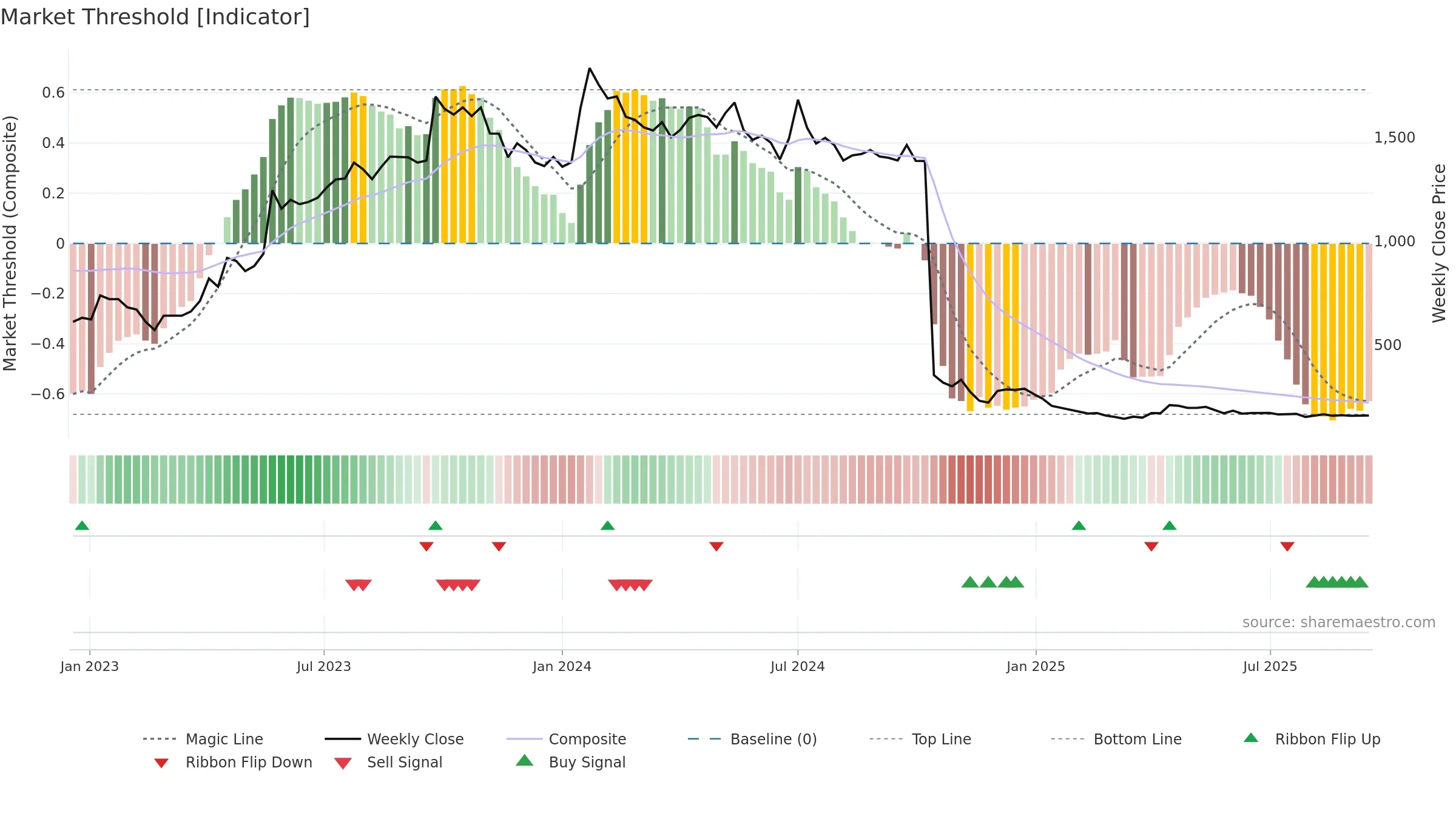Click the Market Threshold [Indicator] title
This screenshot has height=819, width=1456.
[x=155, y=17]
